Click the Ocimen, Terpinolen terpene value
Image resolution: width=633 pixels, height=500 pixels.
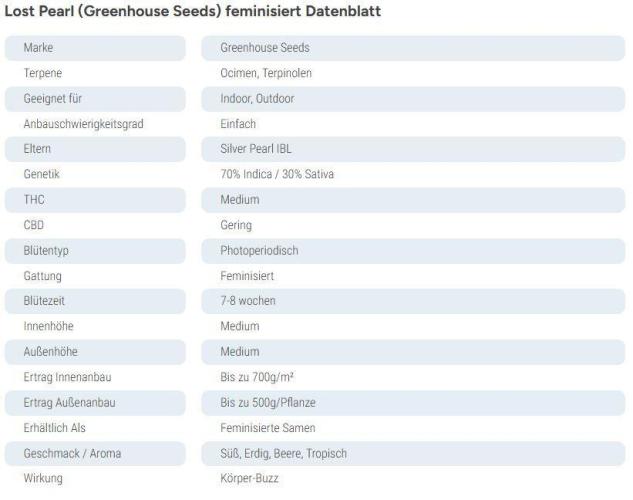[x=266, y=73]
